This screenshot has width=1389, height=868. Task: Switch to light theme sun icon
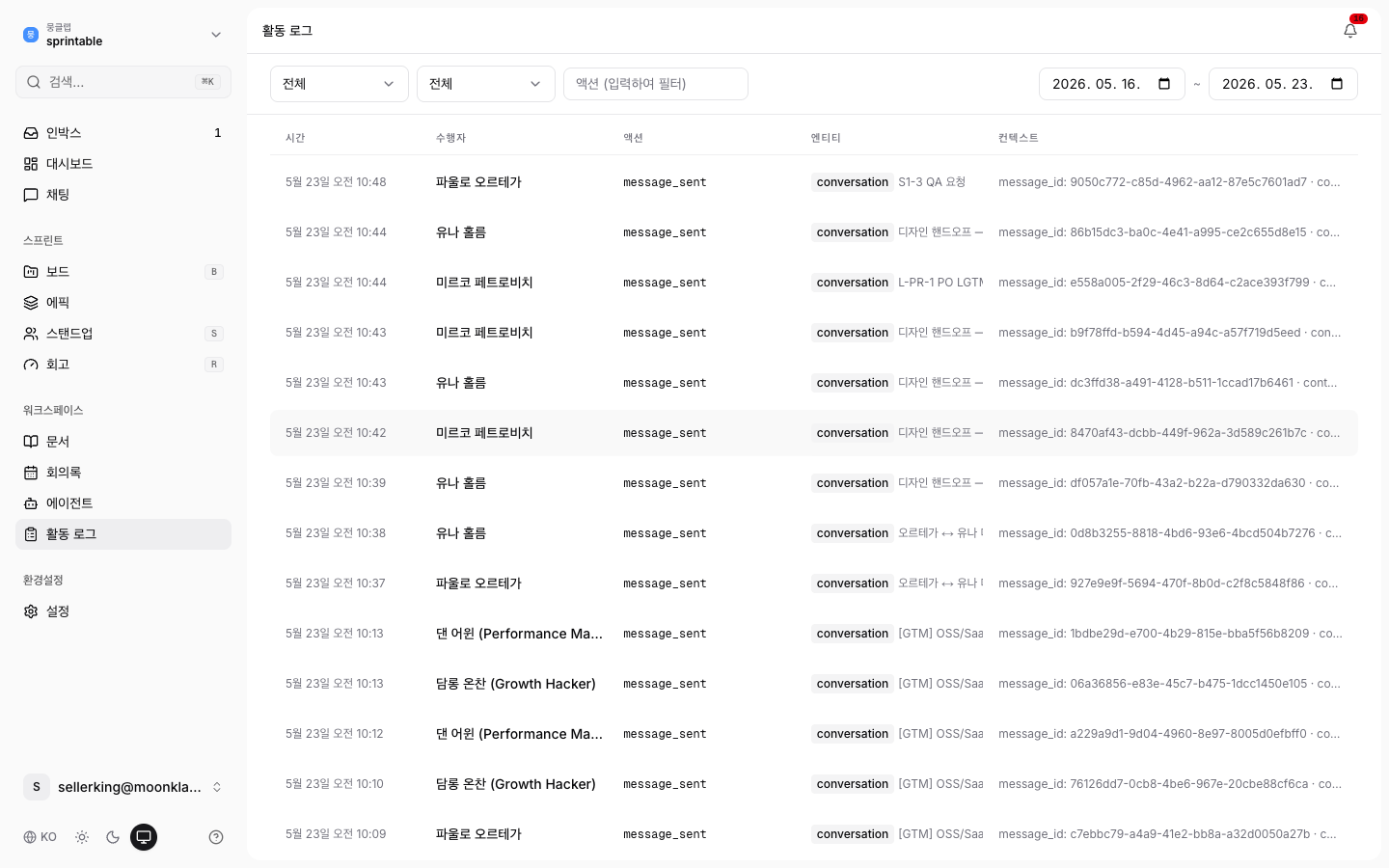pyautogui.click(x=82, y=837)
